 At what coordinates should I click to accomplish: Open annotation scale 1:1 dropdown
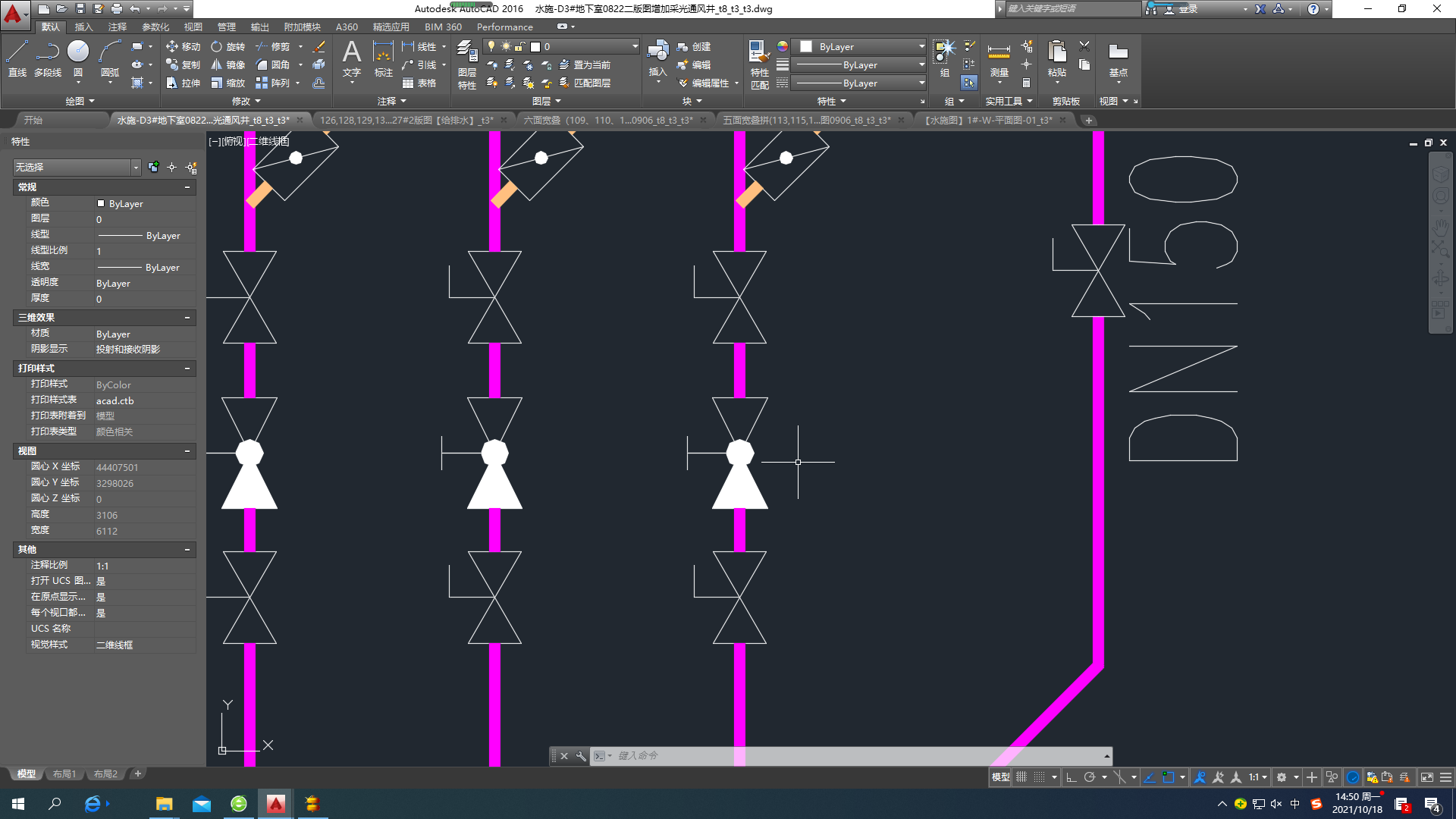click(x=1258, y=777)
